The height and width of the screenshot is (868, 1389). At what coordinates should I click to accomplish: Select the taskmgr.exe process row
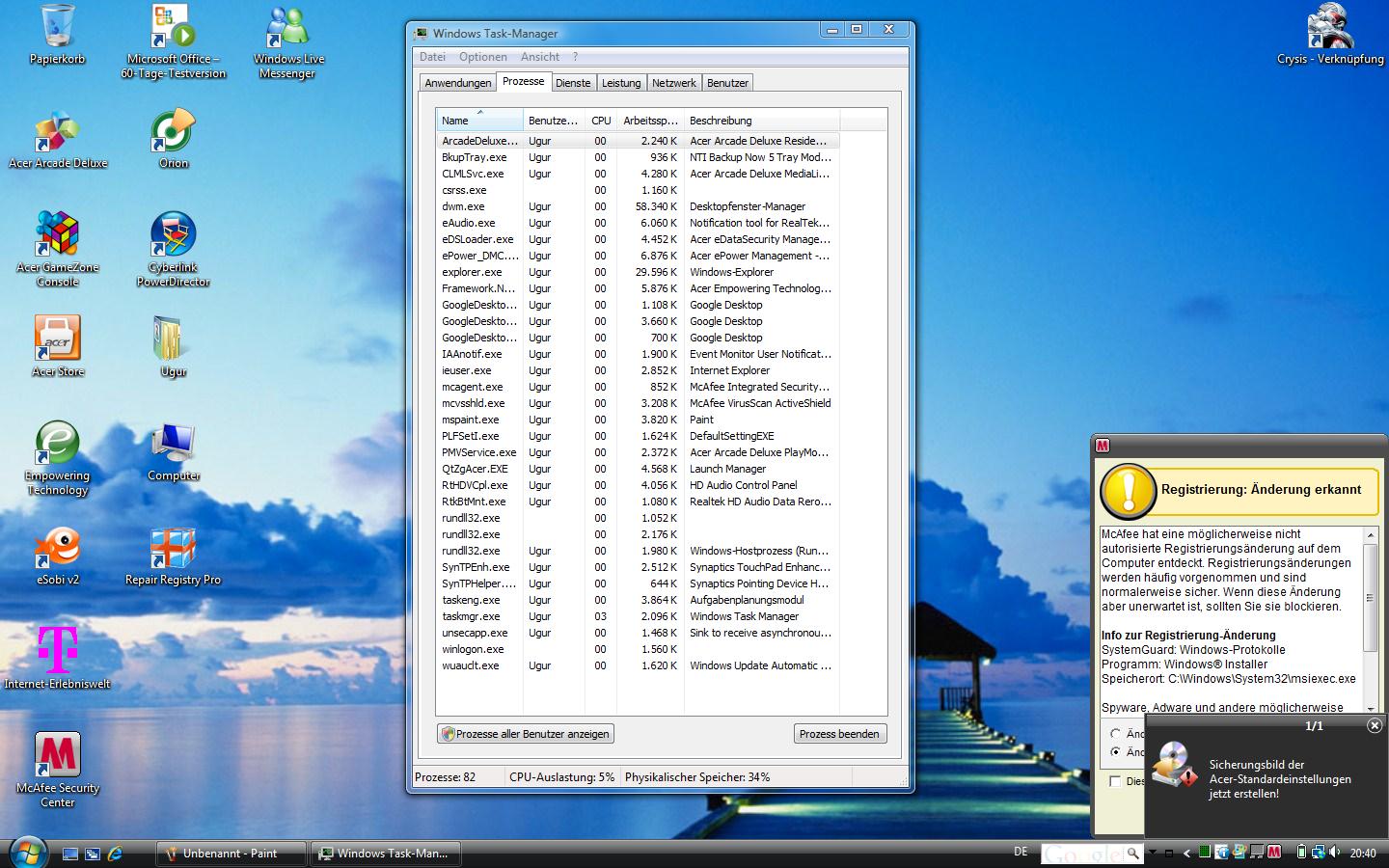click(638, 616)
